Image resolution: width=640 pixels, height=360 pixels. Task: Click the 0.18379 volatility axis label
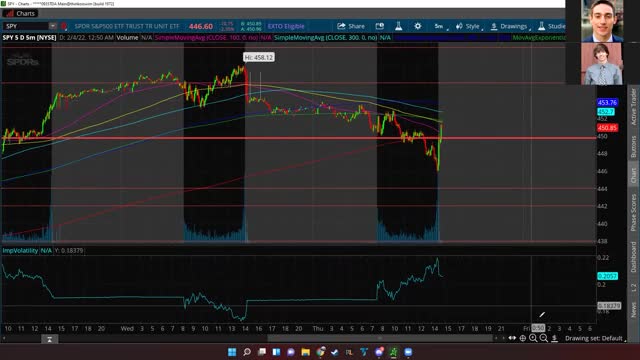(x=609, y=305)
